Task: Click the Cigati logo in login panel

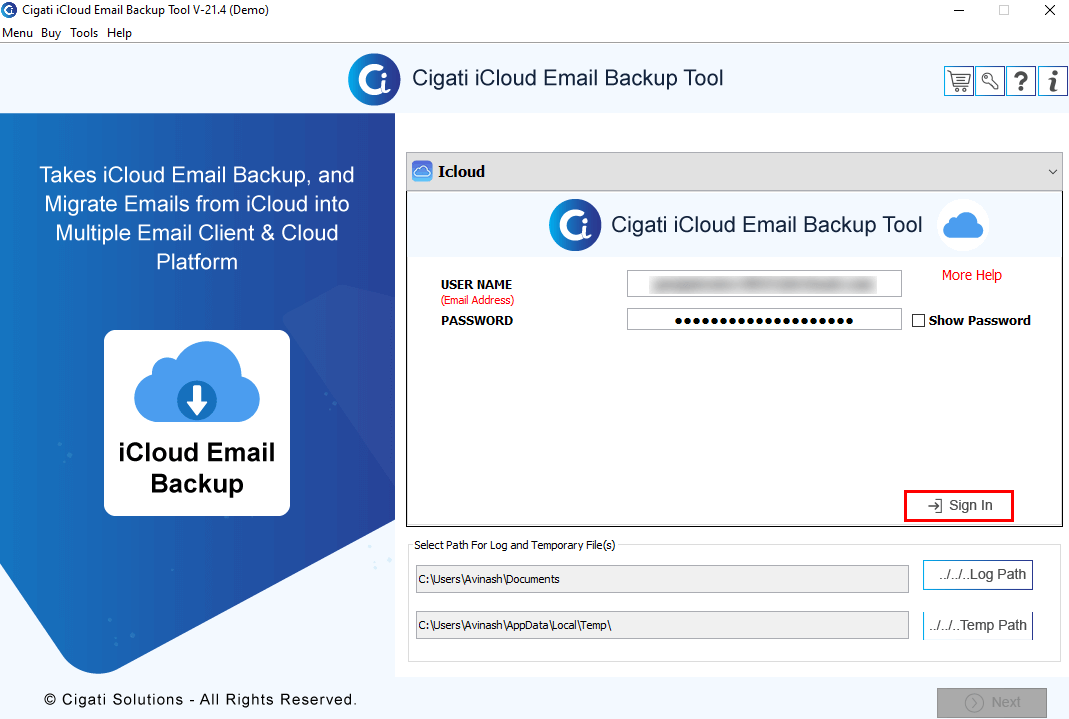Action: (x=575, y=225)
